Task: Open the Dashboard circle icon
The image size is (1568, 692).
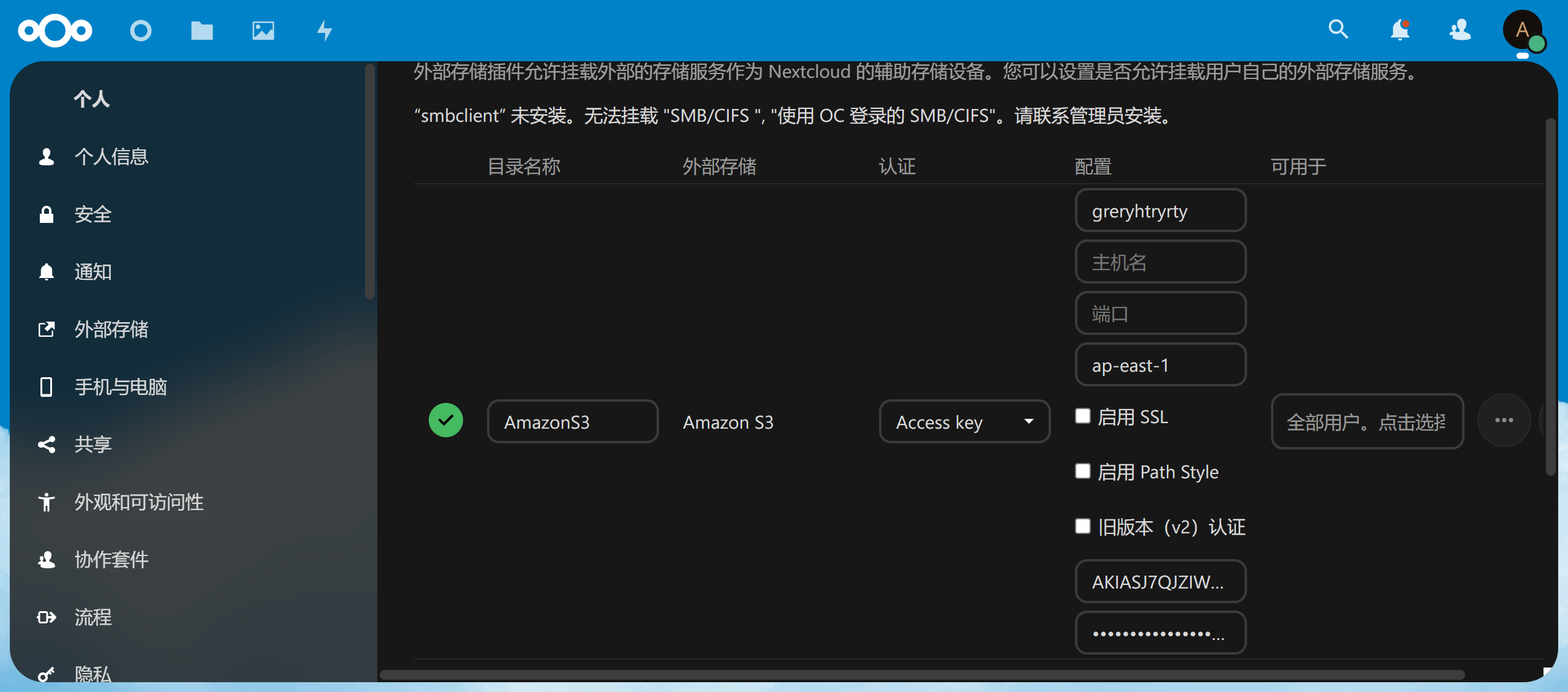Action: tap(141, 30)
